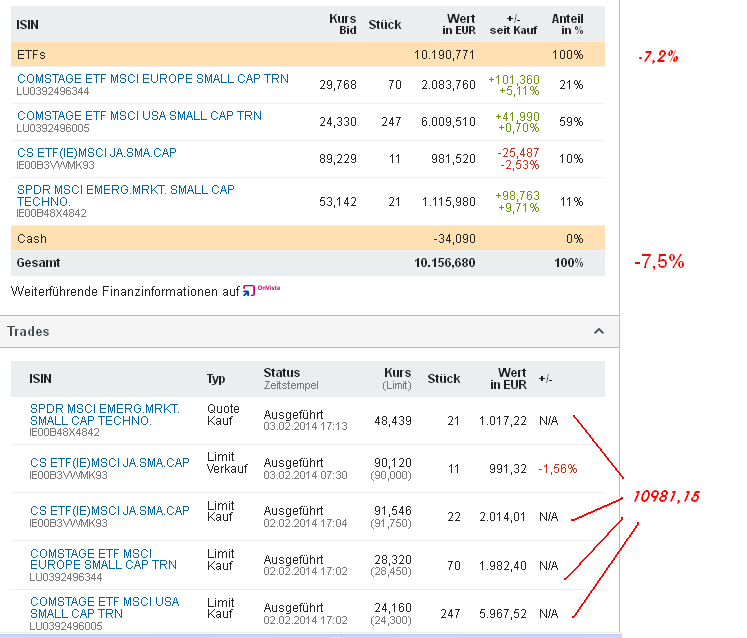This screenshot has height=638, width=747.
Task: Click the Status Zeitstempel column header
Action: [x=285, y=379]
